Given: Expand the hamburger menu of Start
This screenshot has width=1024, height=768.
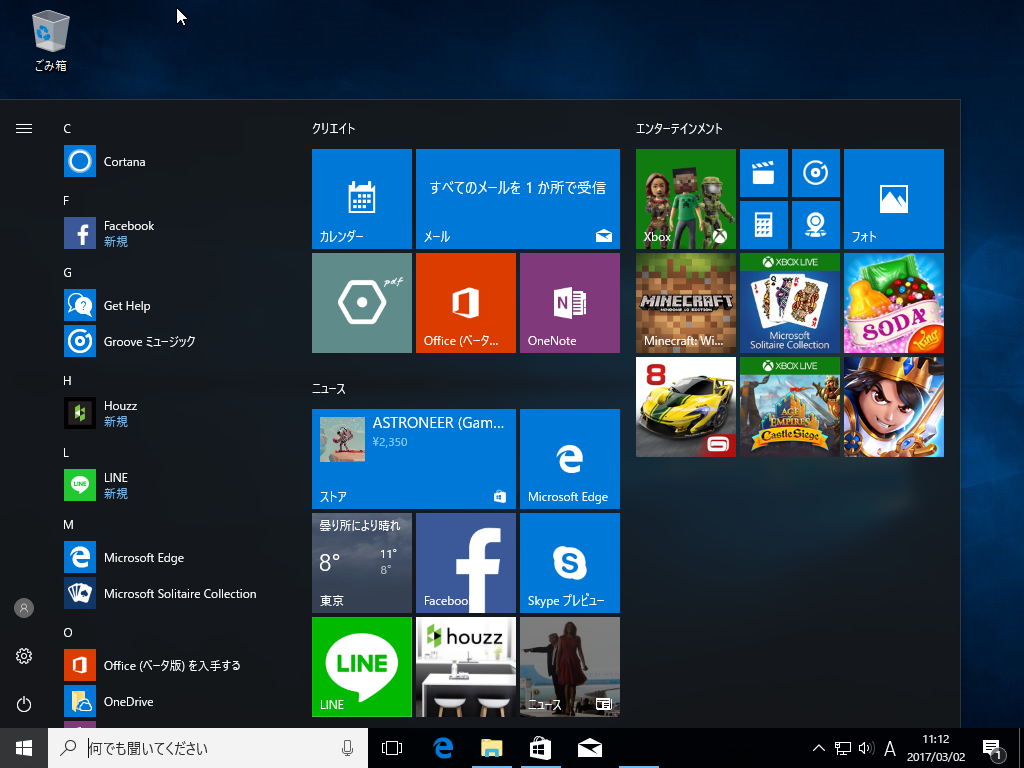Looking at the screenshot, I should click(x=24, y=129).
